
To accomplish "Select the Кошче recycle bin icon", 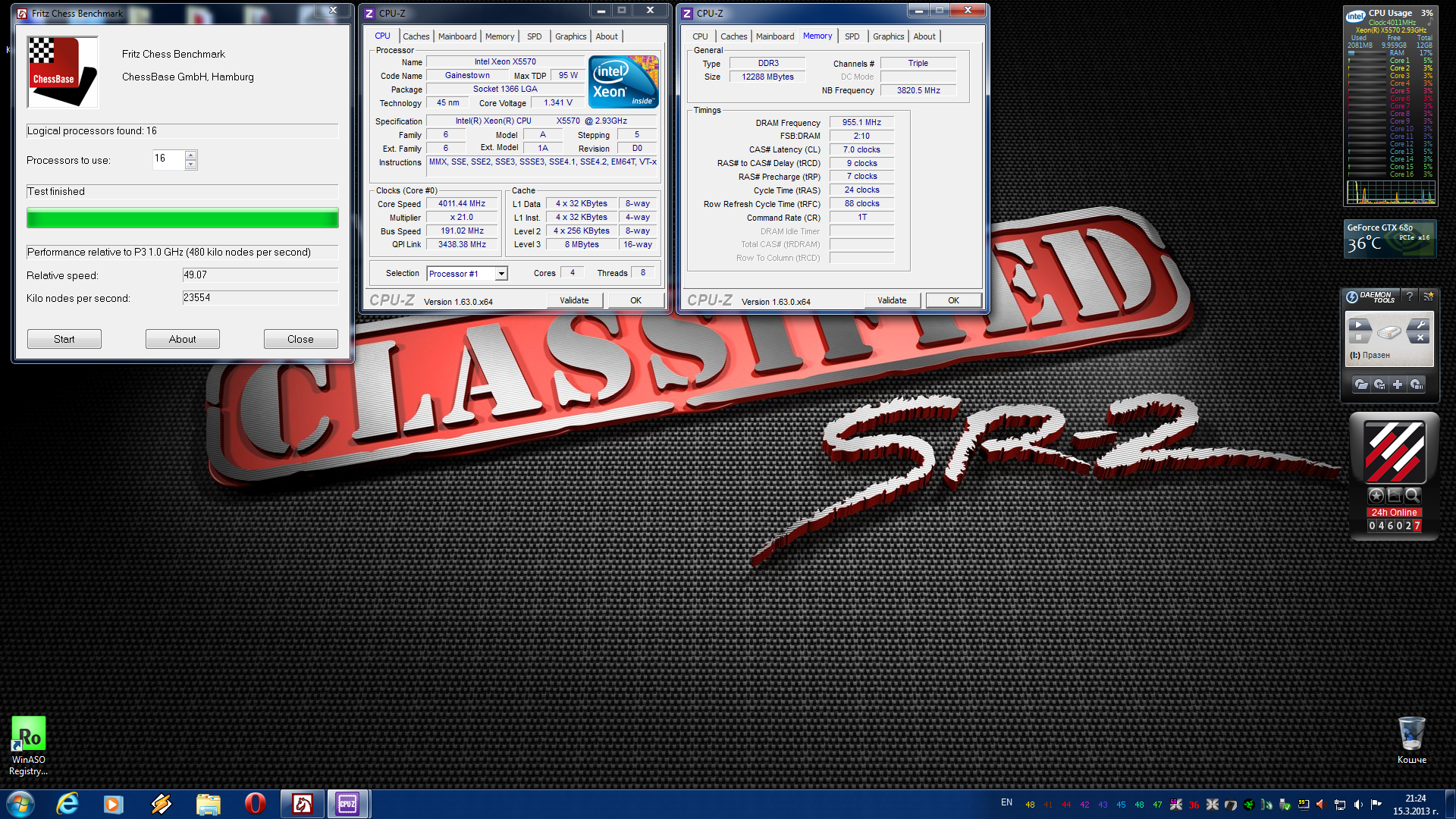I will 1411,740.
